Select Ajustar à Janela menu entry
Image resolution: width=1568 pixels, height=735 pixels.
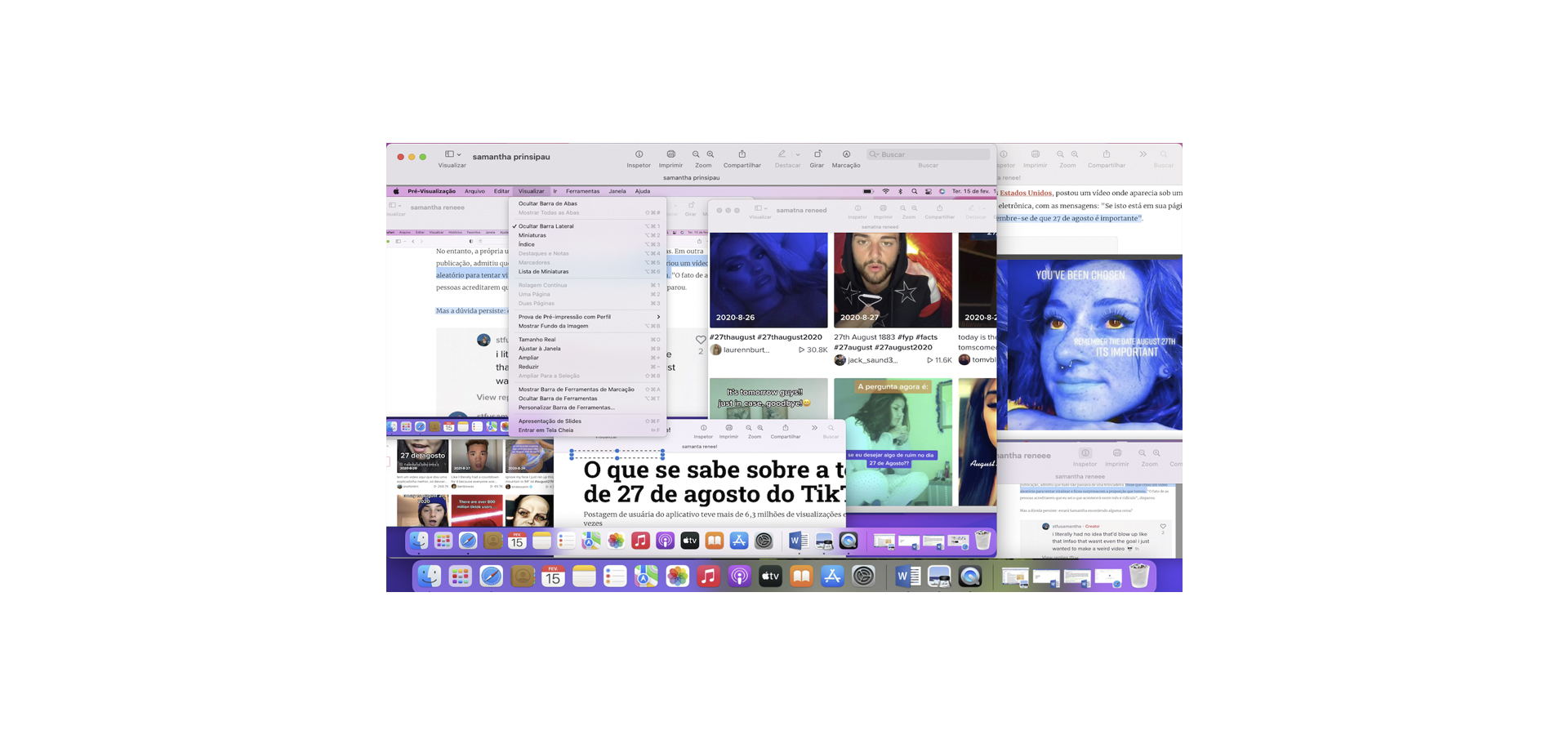587,349
